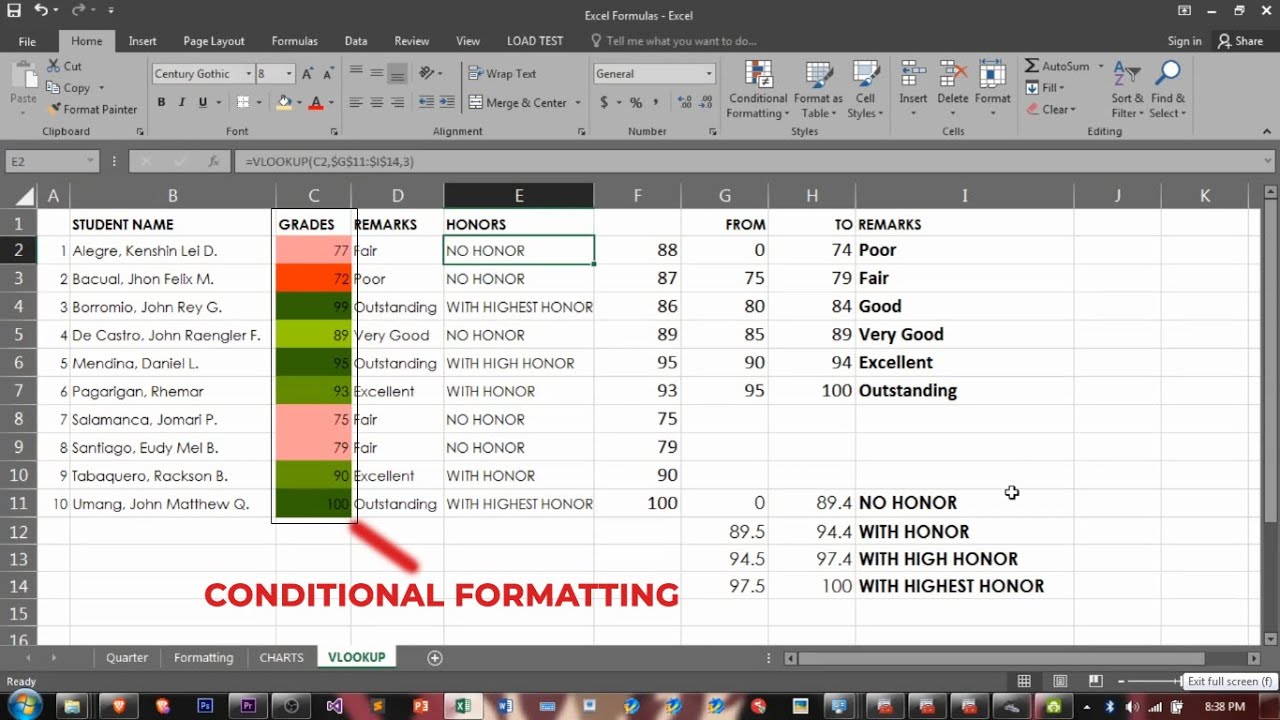Toggle Bold formatting
Viewport: 1280px width, 720px height.
tap(161, 103)
